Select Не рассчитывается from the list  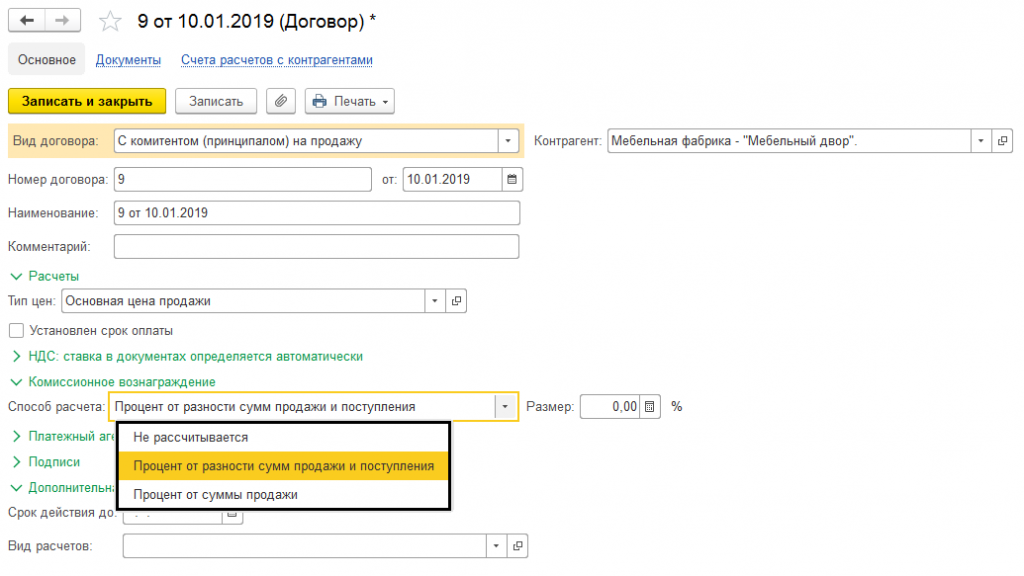190,438
